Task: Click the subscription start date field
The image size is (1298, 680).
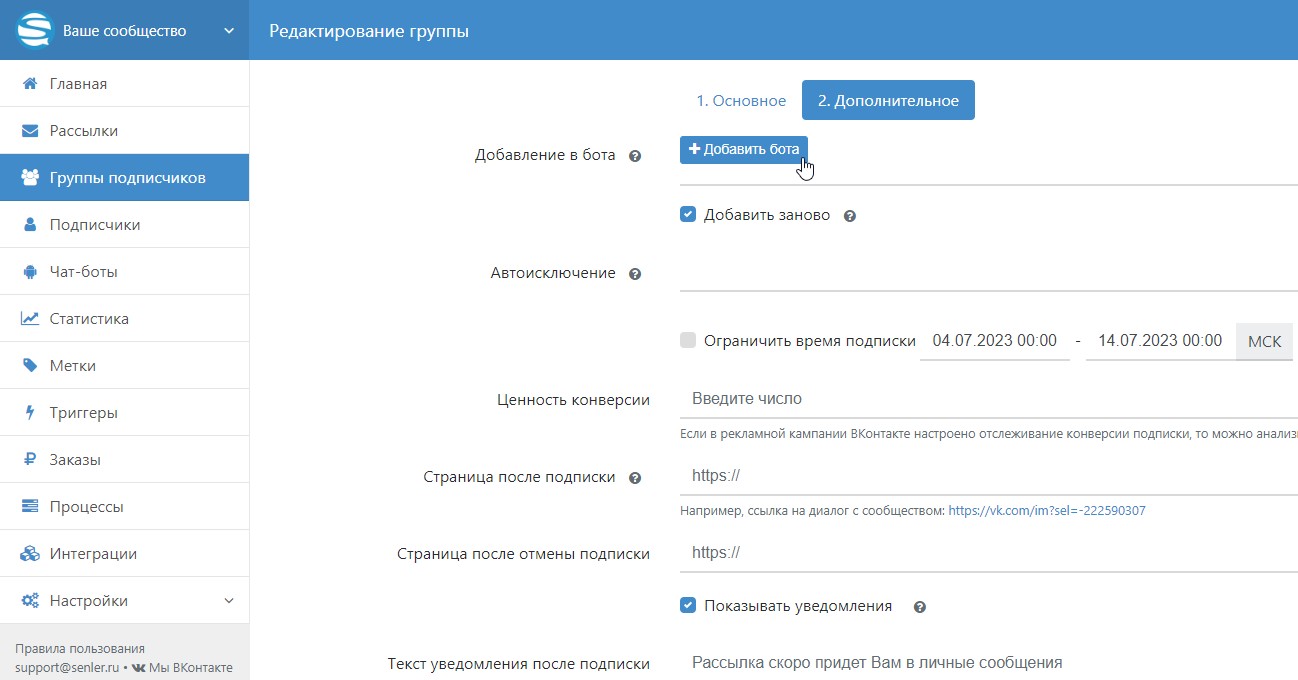Action: click(x=994, y=341)
